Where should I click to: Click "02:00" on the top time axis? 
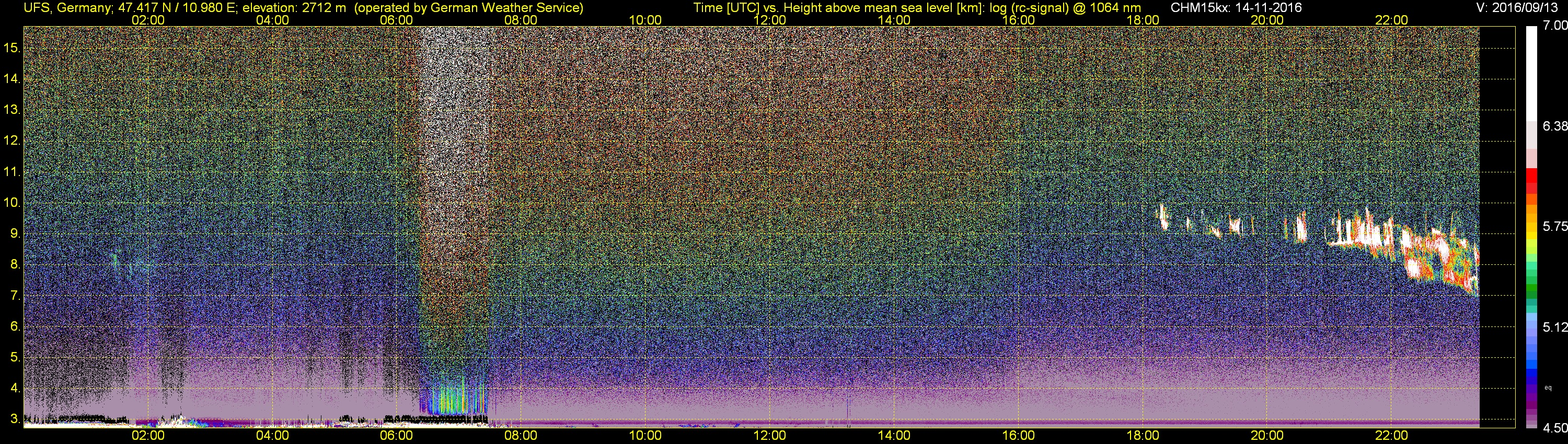(148, 20)
